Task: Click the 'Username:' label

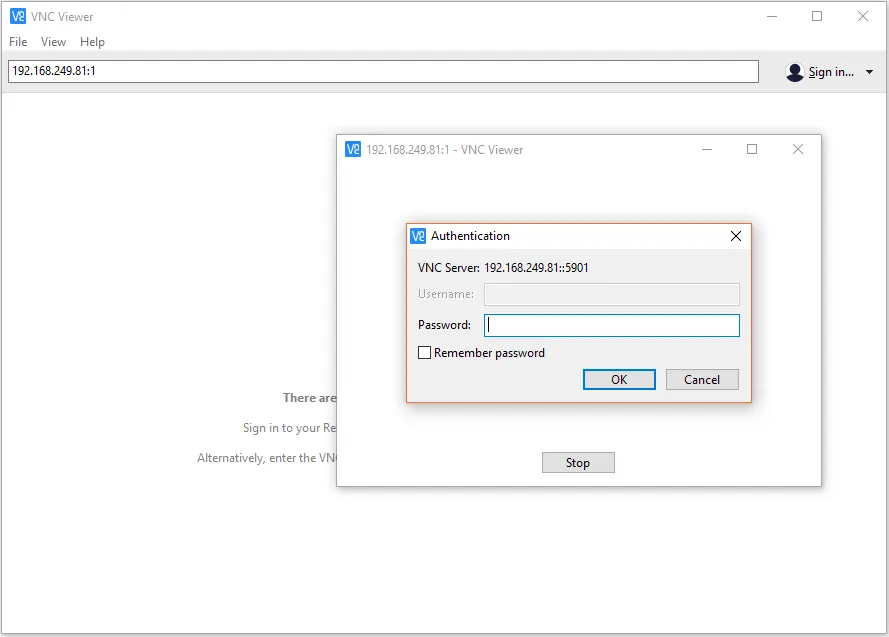Action: pyautogui.click(x=446, y=294)
